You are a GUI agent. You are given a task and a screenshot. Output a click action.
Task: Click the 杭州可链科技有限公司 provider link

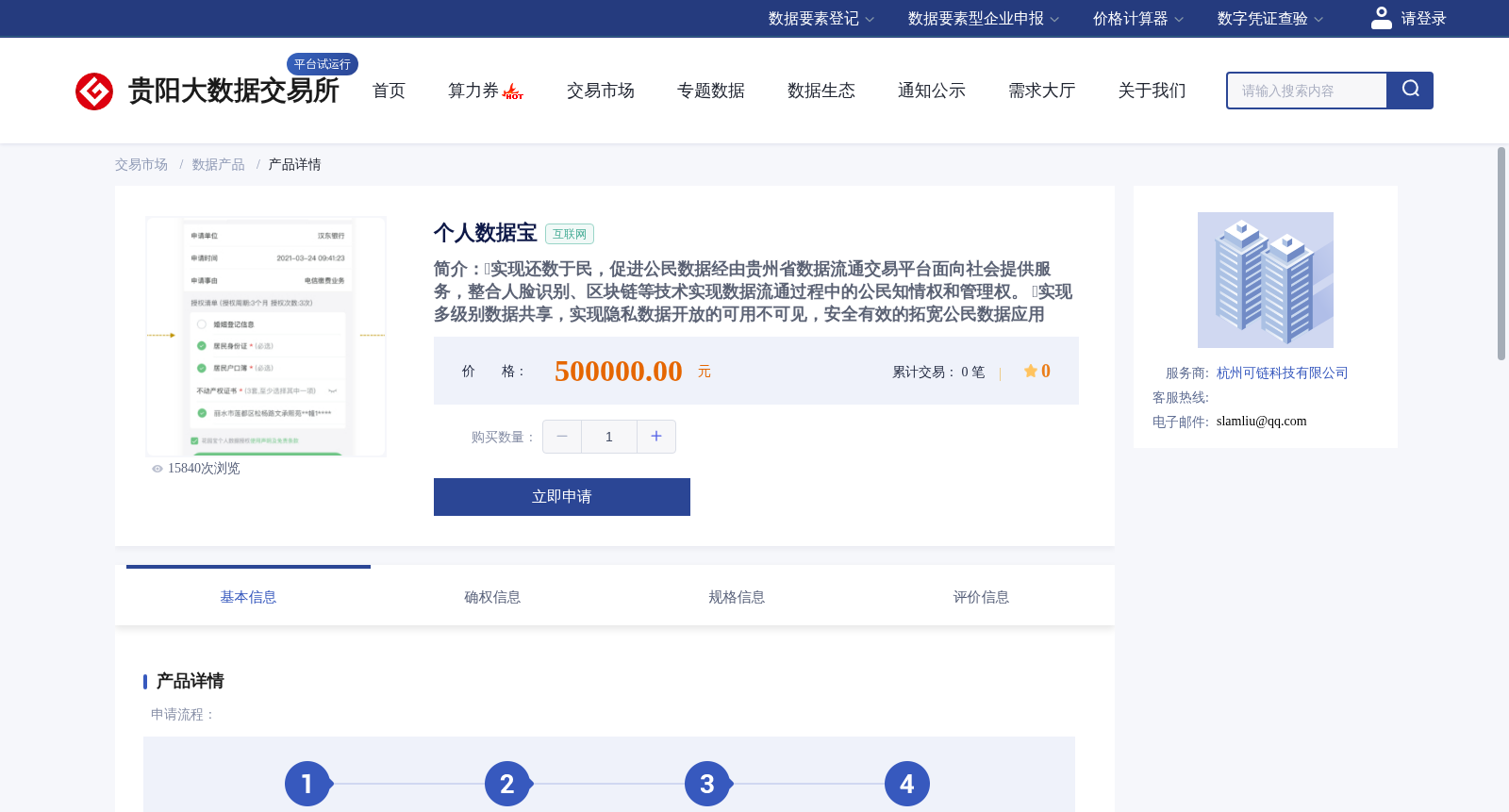pyautogui.click(x=1282, y=373)
